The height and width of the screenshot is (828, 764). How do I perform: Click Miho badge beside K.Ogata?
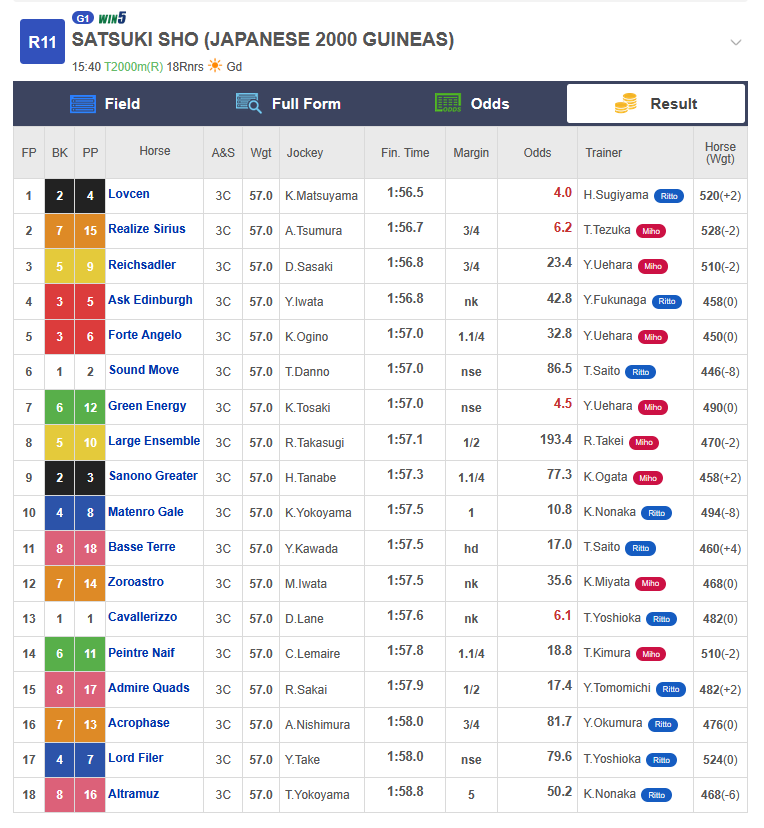click(x=648, y=478)
